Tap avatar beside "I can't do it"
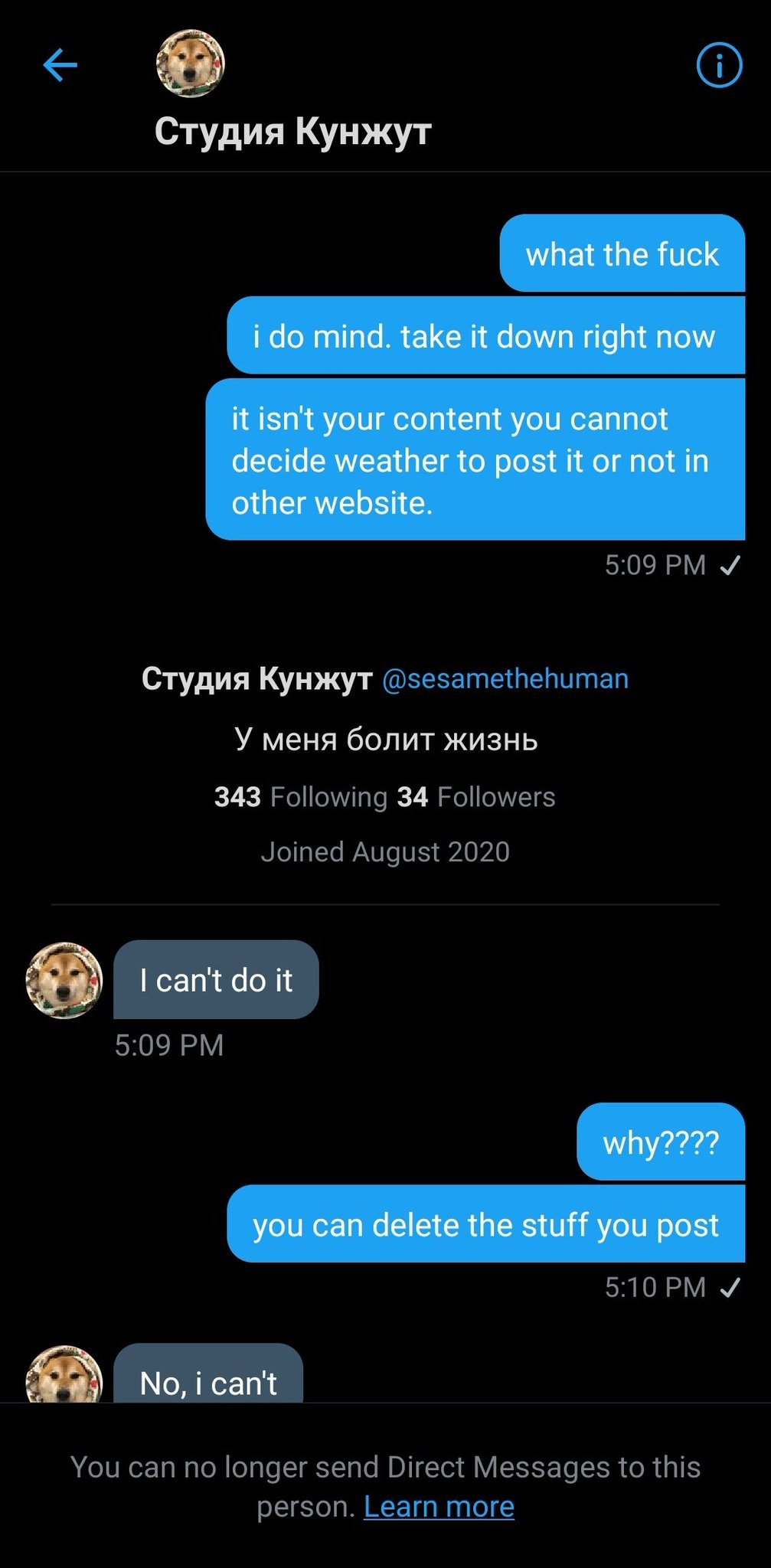 tap(64, 980)
